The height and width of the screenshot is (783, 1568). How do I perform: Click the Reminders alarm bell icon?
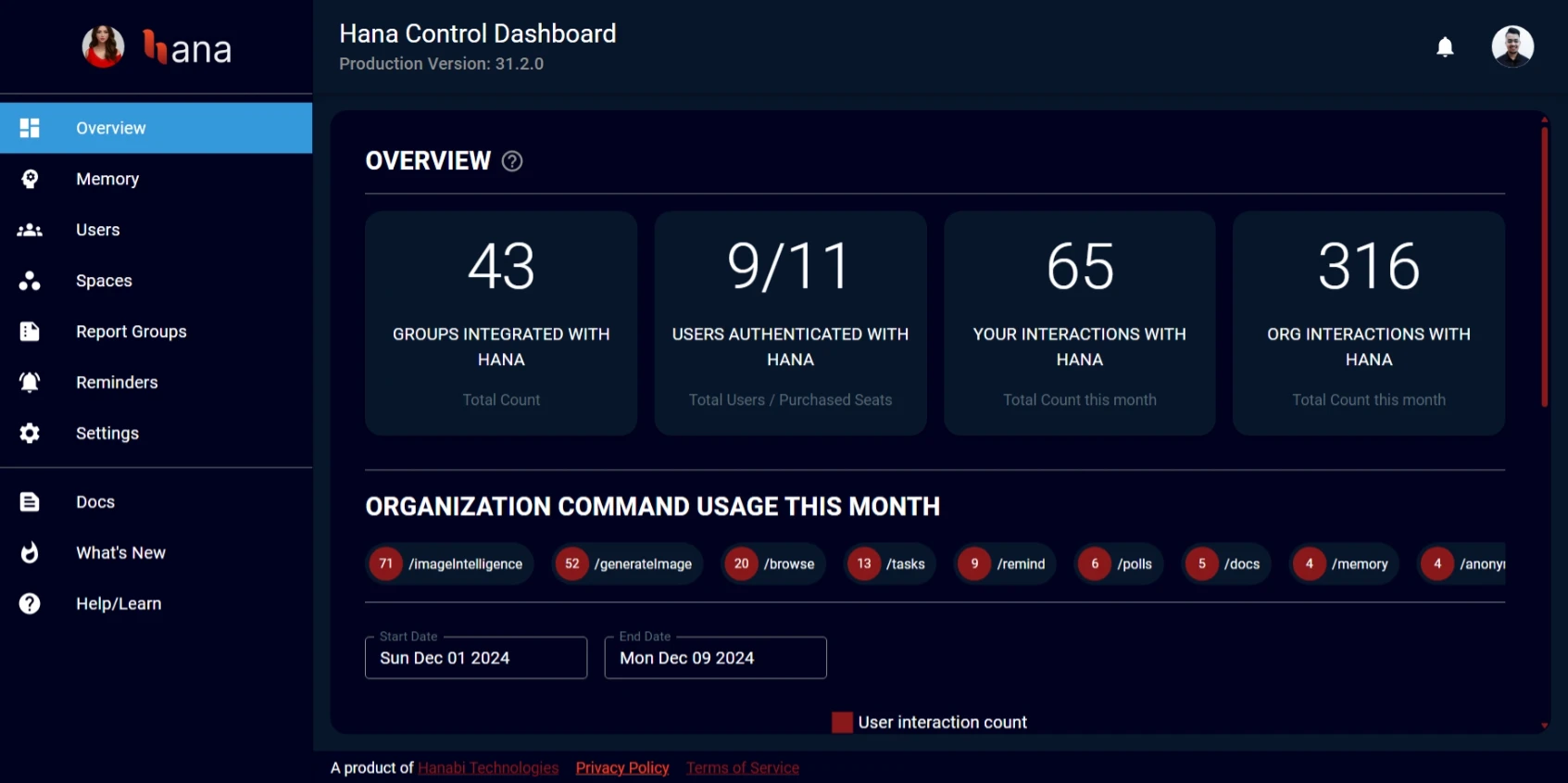[30, 382]
